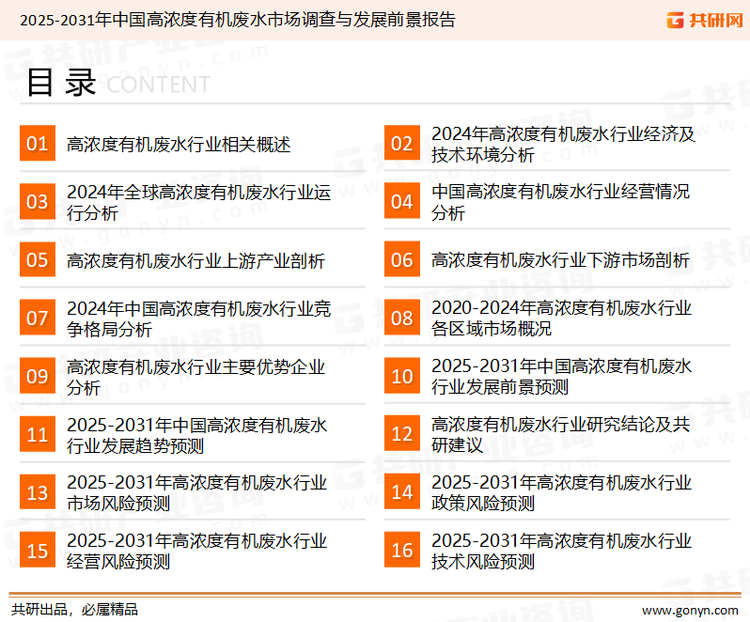Open chapter 2025-2031年中国高浓度有机废水行业发展趋势预测
Screen dimensions: 750x622
click(197, 435)
